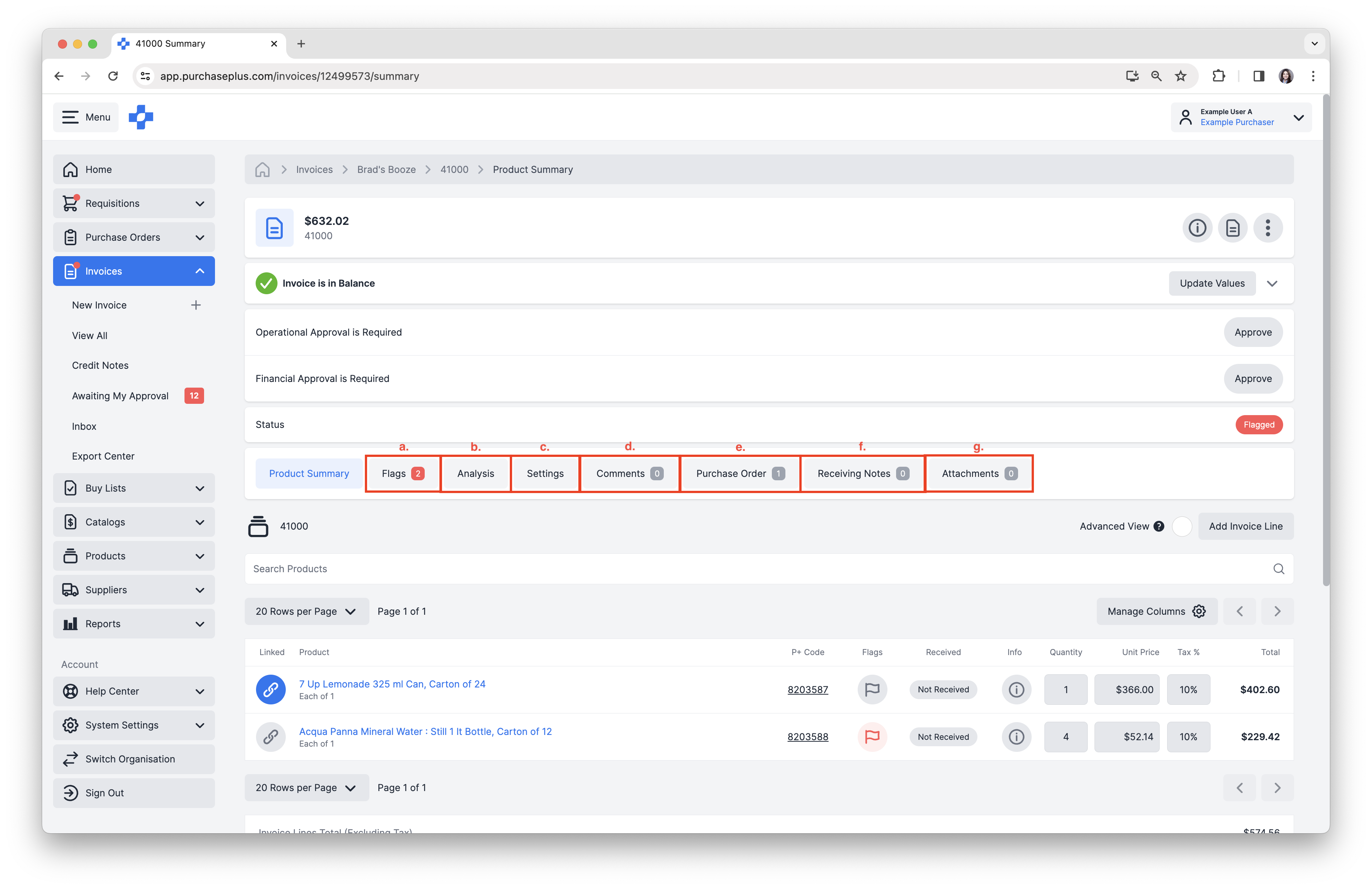Click the browser zoom magnifier icon

[x=1156, y=76]
